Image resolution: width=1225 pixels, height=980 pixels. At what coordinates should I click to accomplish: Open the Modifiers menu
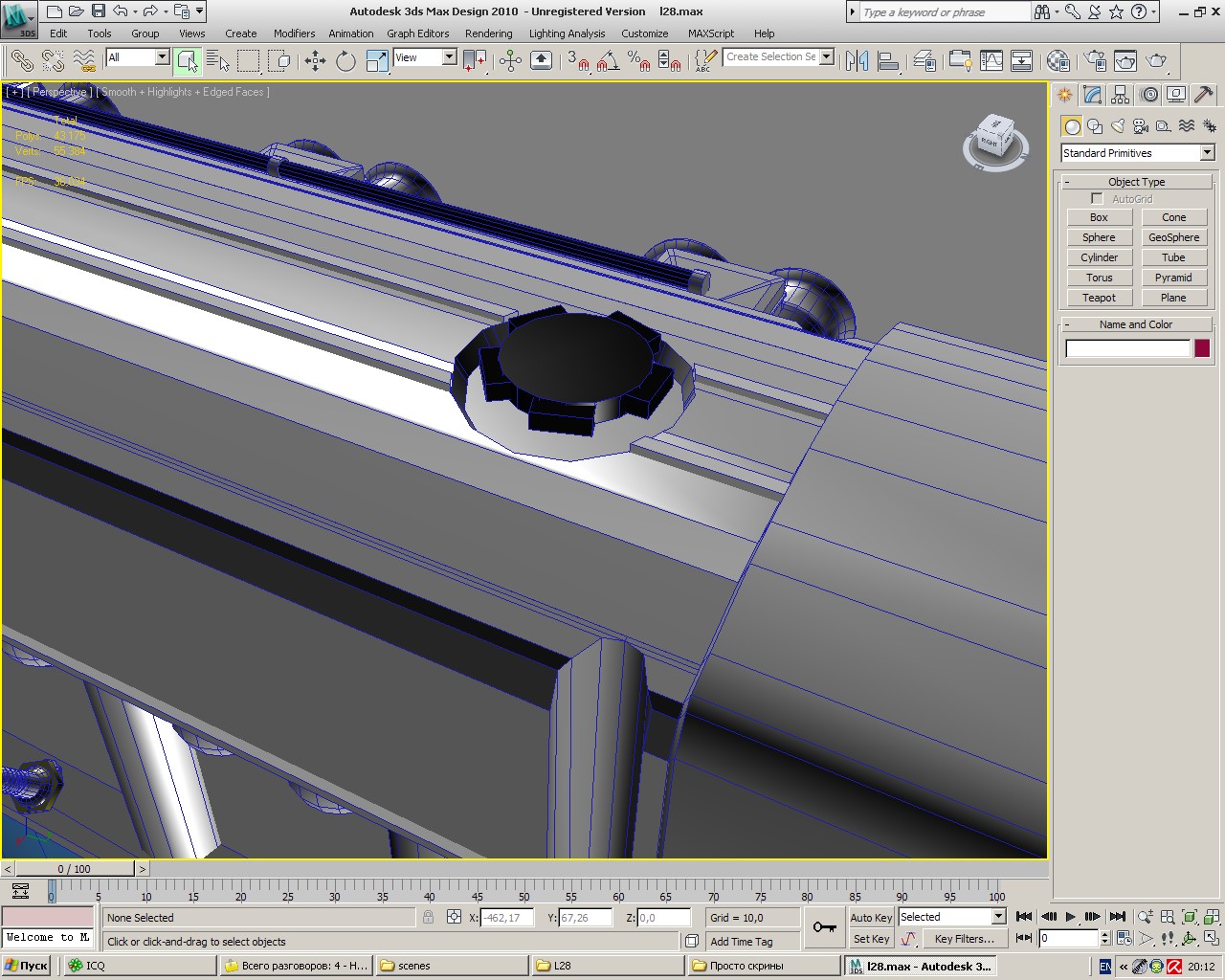click(x=294, y=33)
